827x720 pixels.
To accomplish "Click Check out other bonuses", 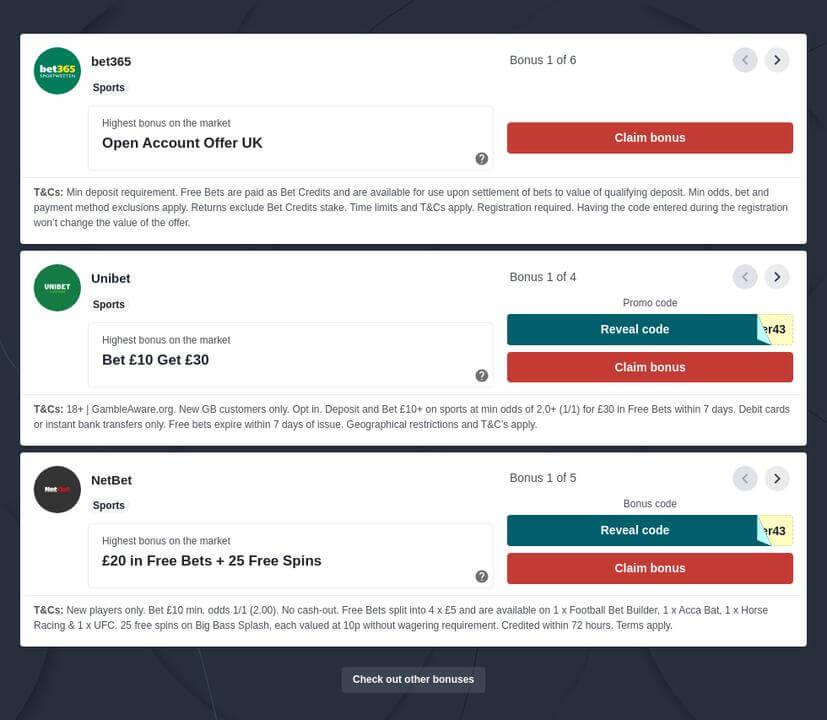I will point(413,680).
